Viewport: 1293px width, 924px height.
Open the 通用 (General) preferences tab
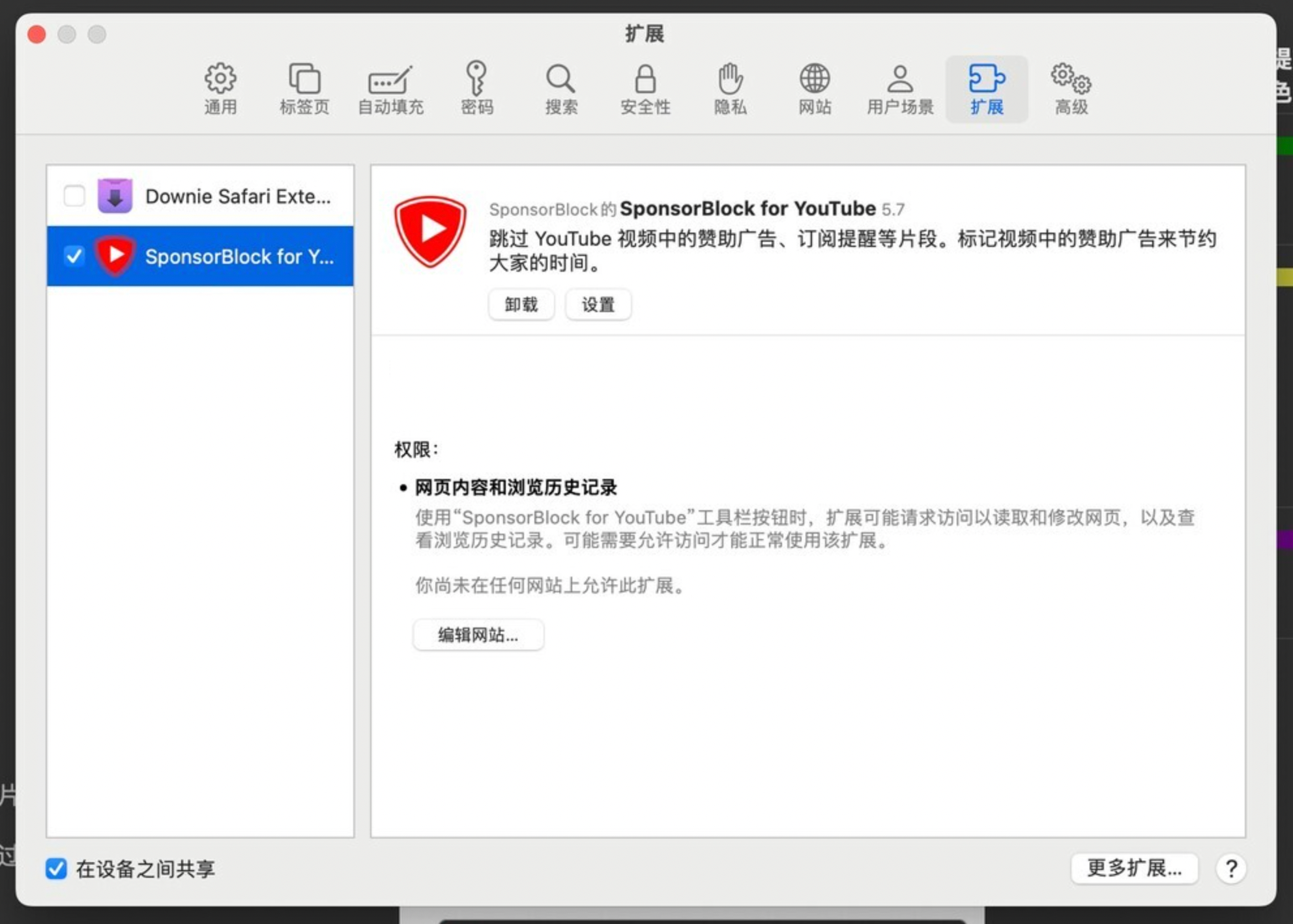220,89
